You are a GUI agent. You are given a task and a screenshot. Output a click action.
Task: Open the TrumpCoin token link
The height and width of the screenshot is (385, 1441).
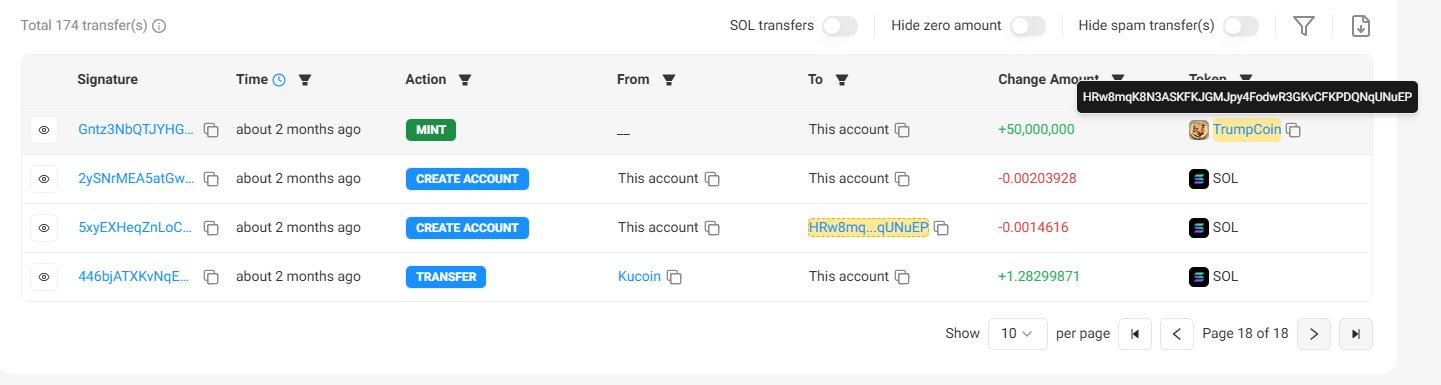tap(1246, 130)
